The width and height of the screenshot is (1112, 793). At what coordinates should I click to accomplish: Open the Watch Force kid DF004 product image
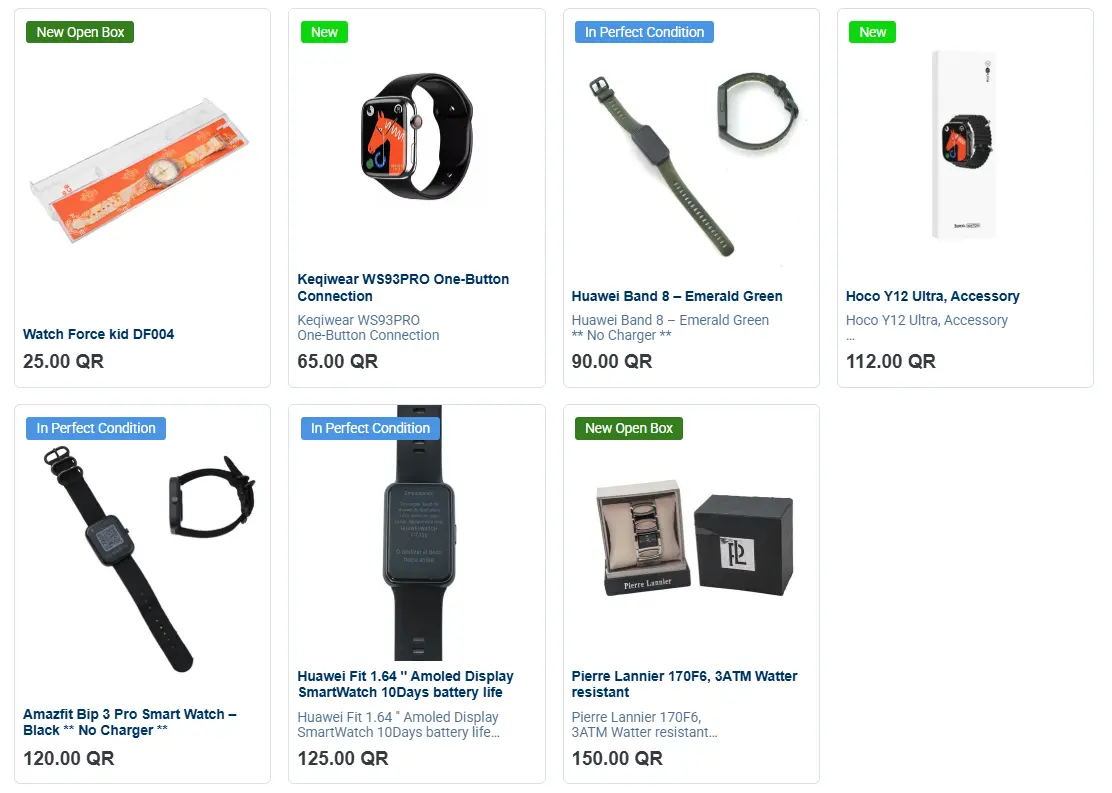[140, 171]
